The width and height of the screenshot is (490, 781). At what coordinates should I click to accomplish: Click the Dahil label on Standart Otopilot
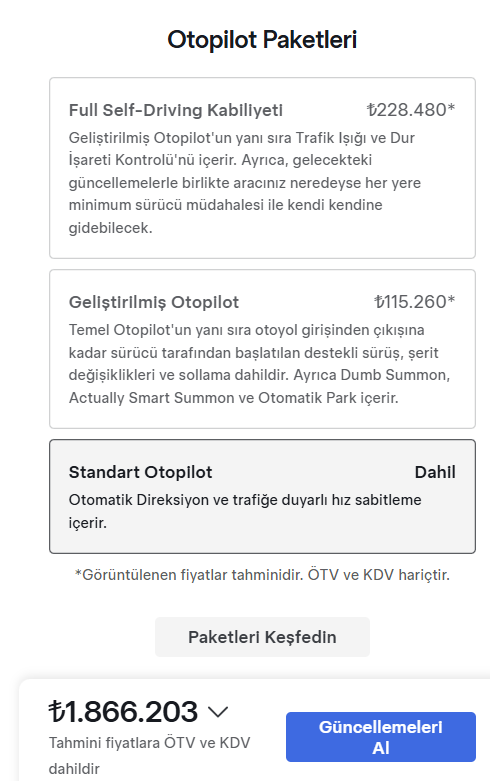point(435,472)
